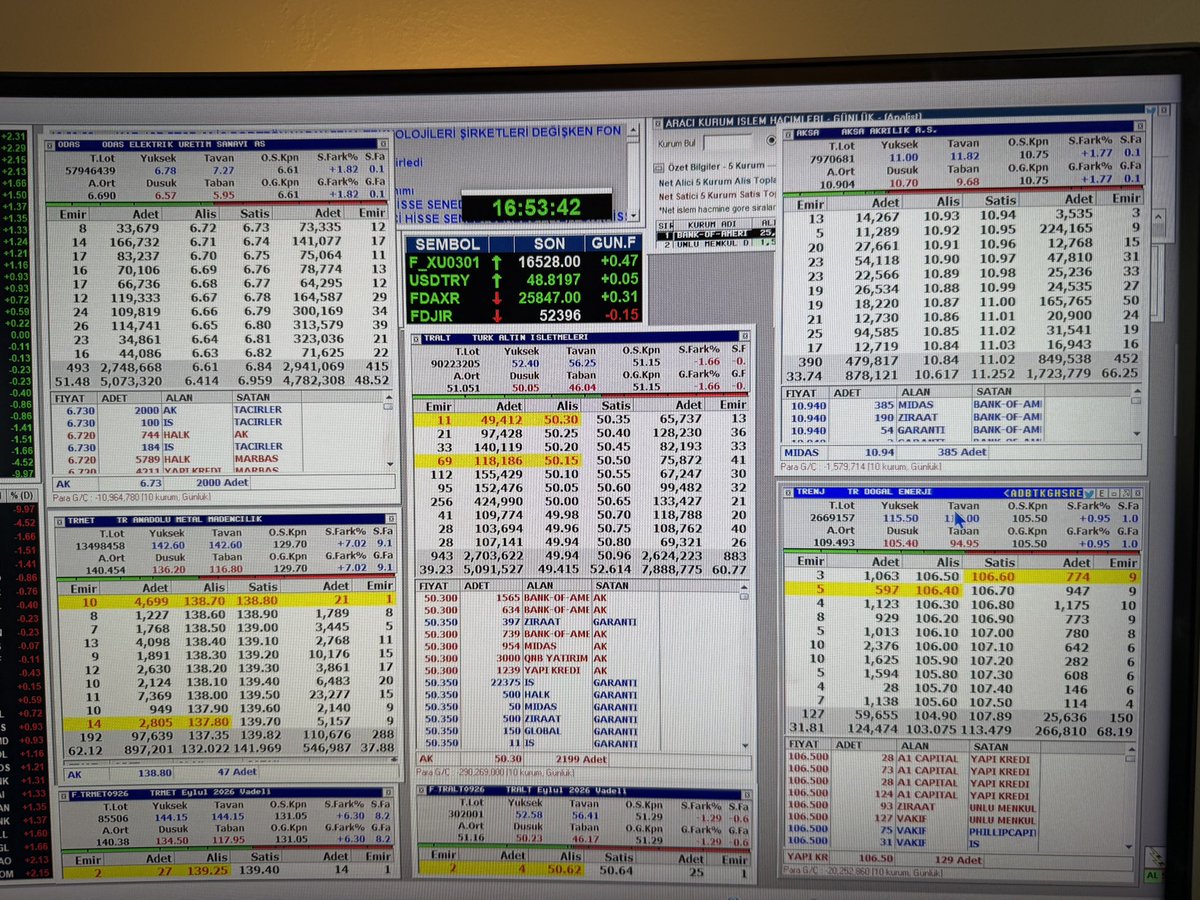Click the Net Alici 5 Kurum Alis line
This screenshot has height=900, width=1200.
click(x=716, y=183)
